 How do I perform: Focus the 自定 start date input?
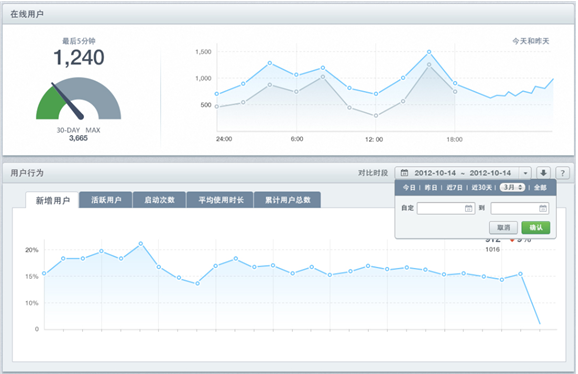(446, 208)
